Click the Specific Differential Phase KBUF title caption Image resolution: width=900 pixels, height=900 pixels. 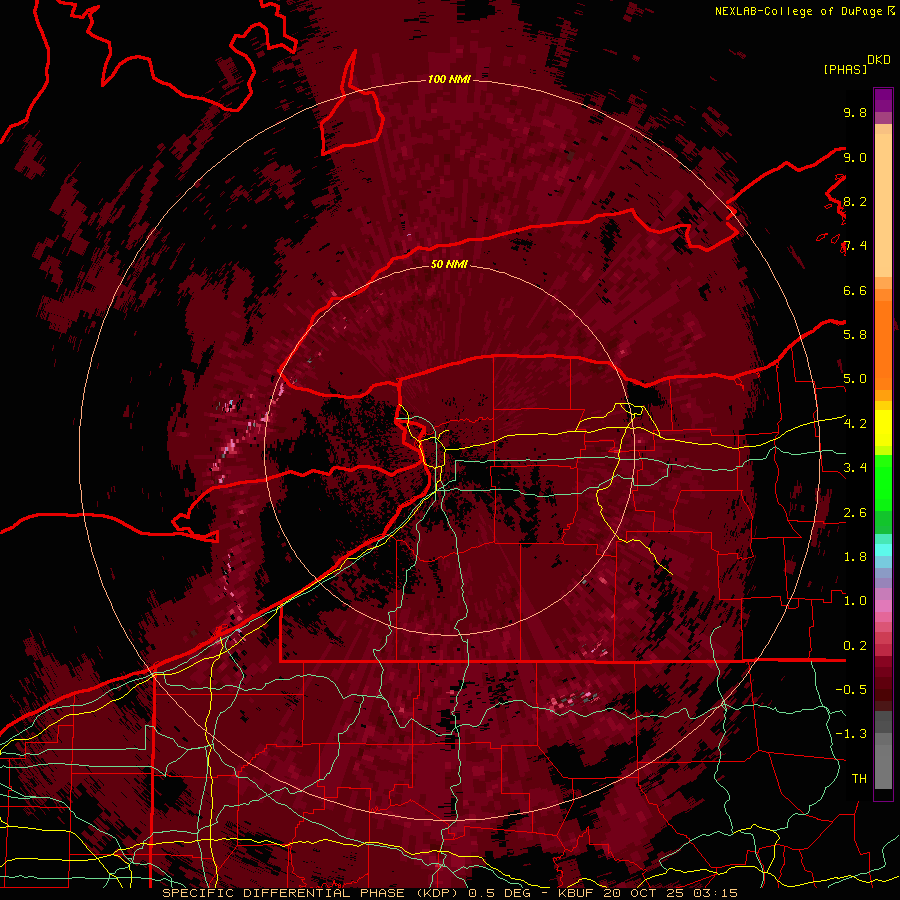pyautogui.click(x=449, y=893)
